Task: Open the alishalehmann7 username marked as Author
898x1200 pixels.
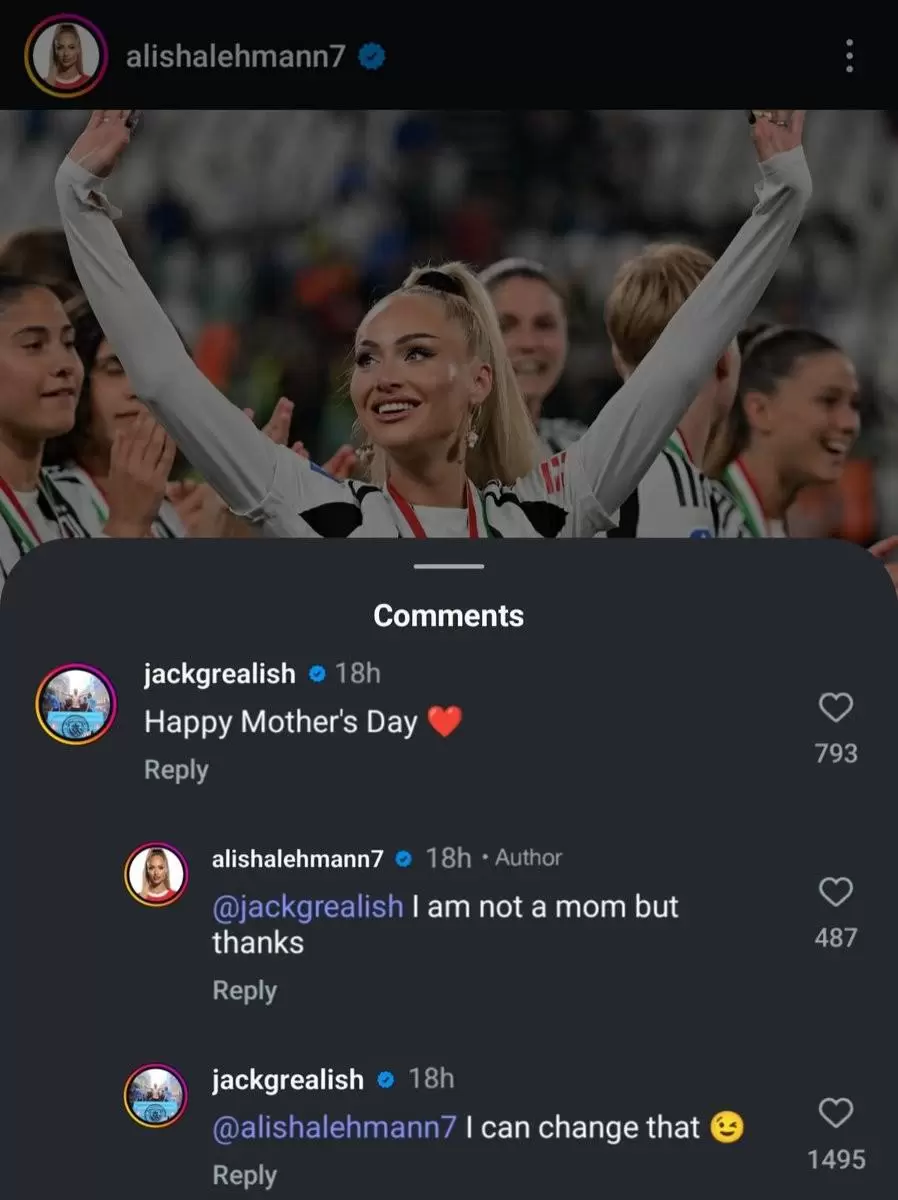Action: pos(298,858)
